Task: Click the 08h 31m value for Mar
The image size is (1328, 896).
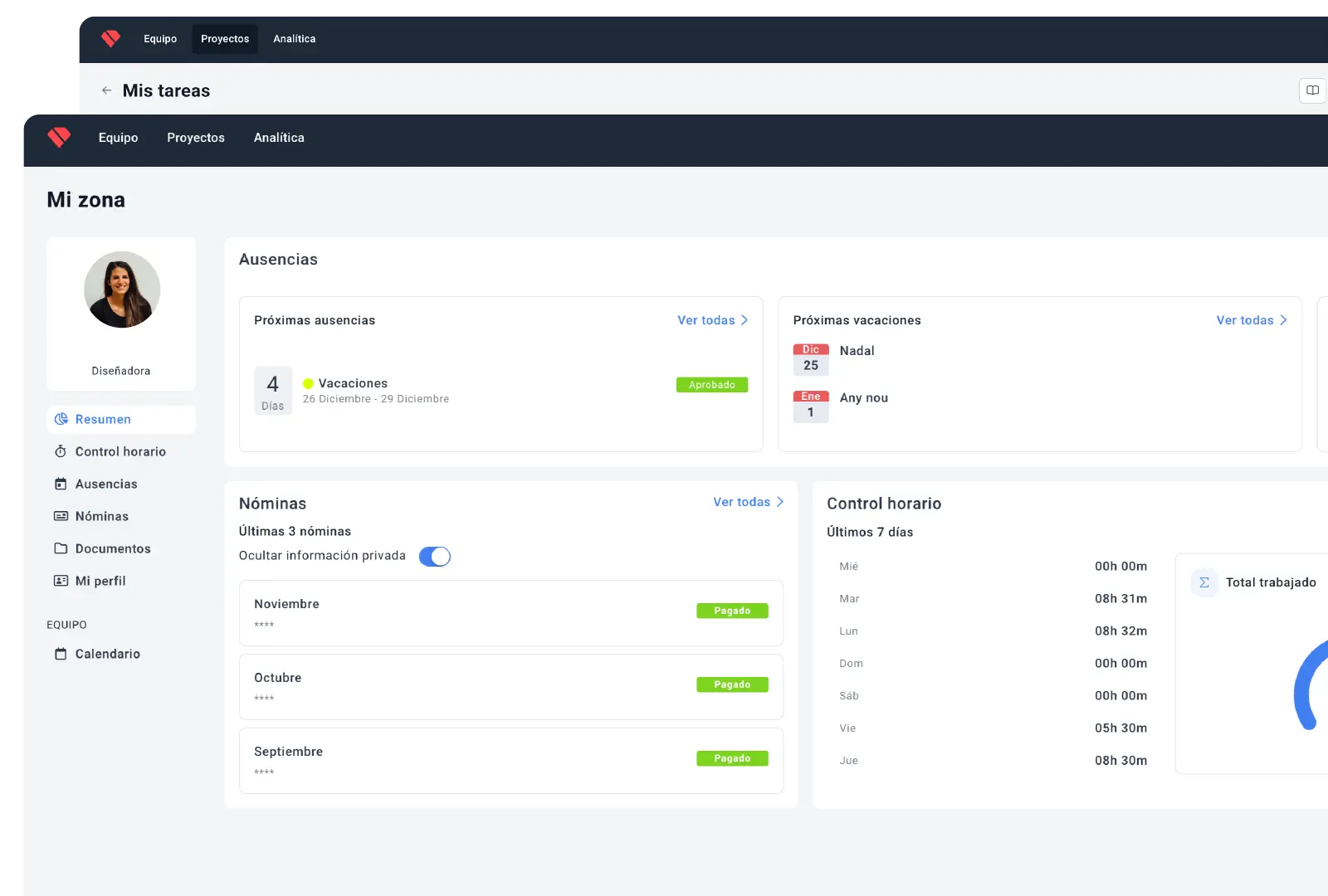Action: tap(1120, 599)
